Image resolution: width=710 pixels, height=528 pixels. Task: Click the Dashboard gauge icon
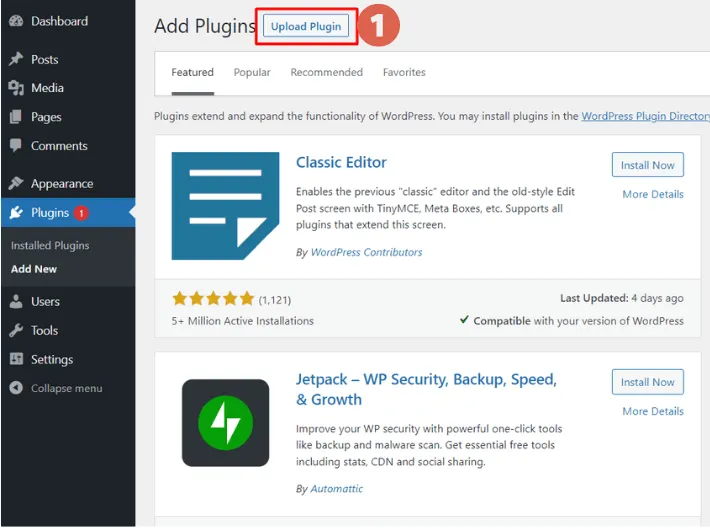coord(16,21)
